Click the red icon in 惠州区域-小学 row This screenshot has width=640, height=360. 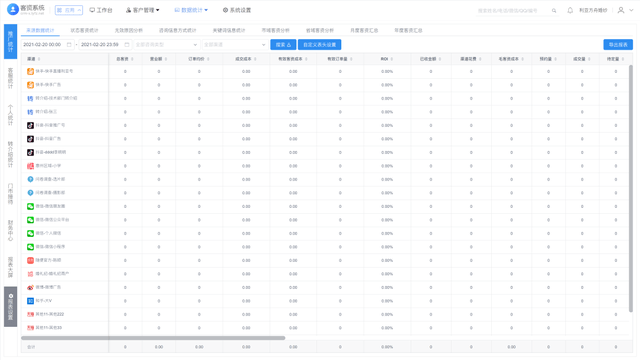(x=30, y=166)
